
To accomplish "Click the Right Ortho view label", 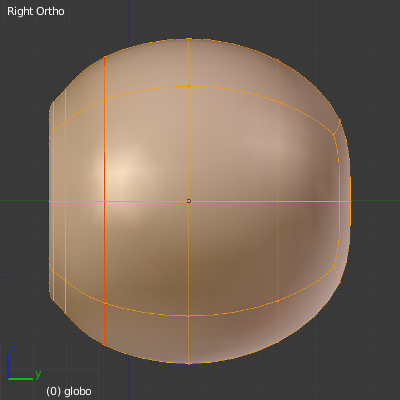I will pyautogui.click(x=36, y=11).
